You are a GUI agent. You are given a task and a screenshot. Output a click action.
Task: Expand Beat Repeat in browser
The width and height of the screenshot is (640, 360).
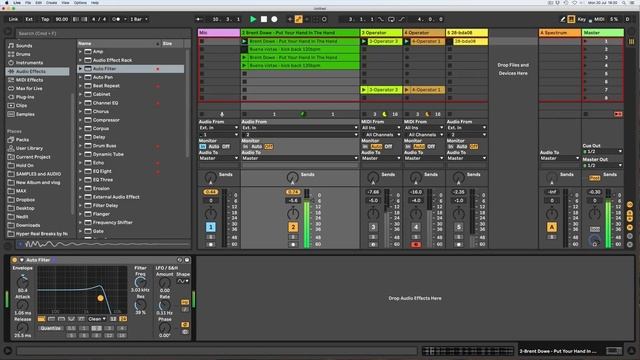tap(80, 86)
